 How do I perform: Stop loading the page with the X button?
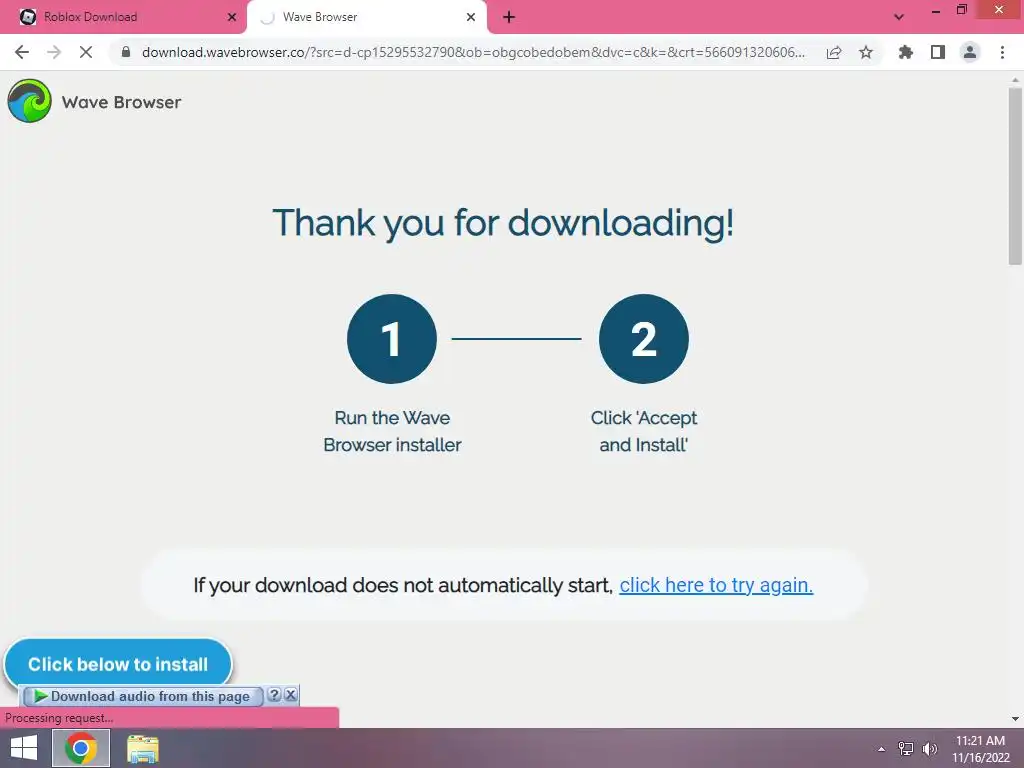[86, 52]
